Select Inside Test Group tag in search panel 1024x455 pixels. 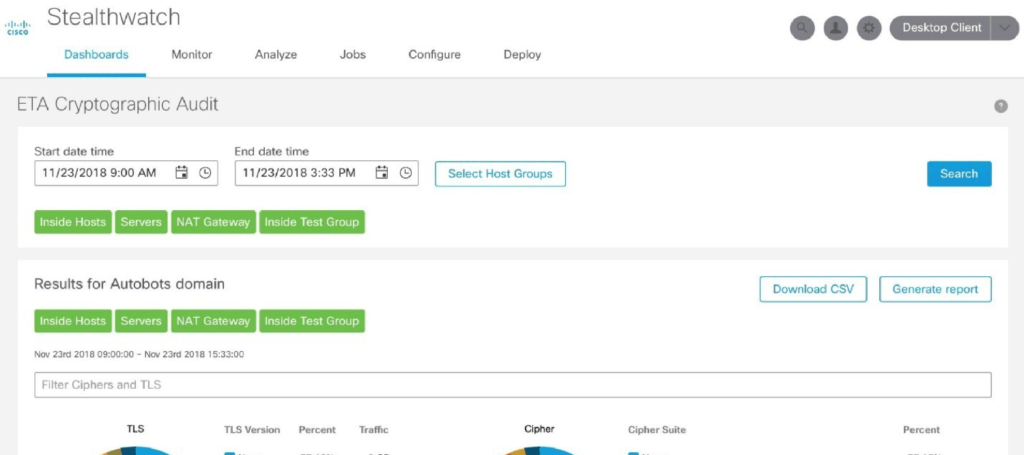[312, 222]
